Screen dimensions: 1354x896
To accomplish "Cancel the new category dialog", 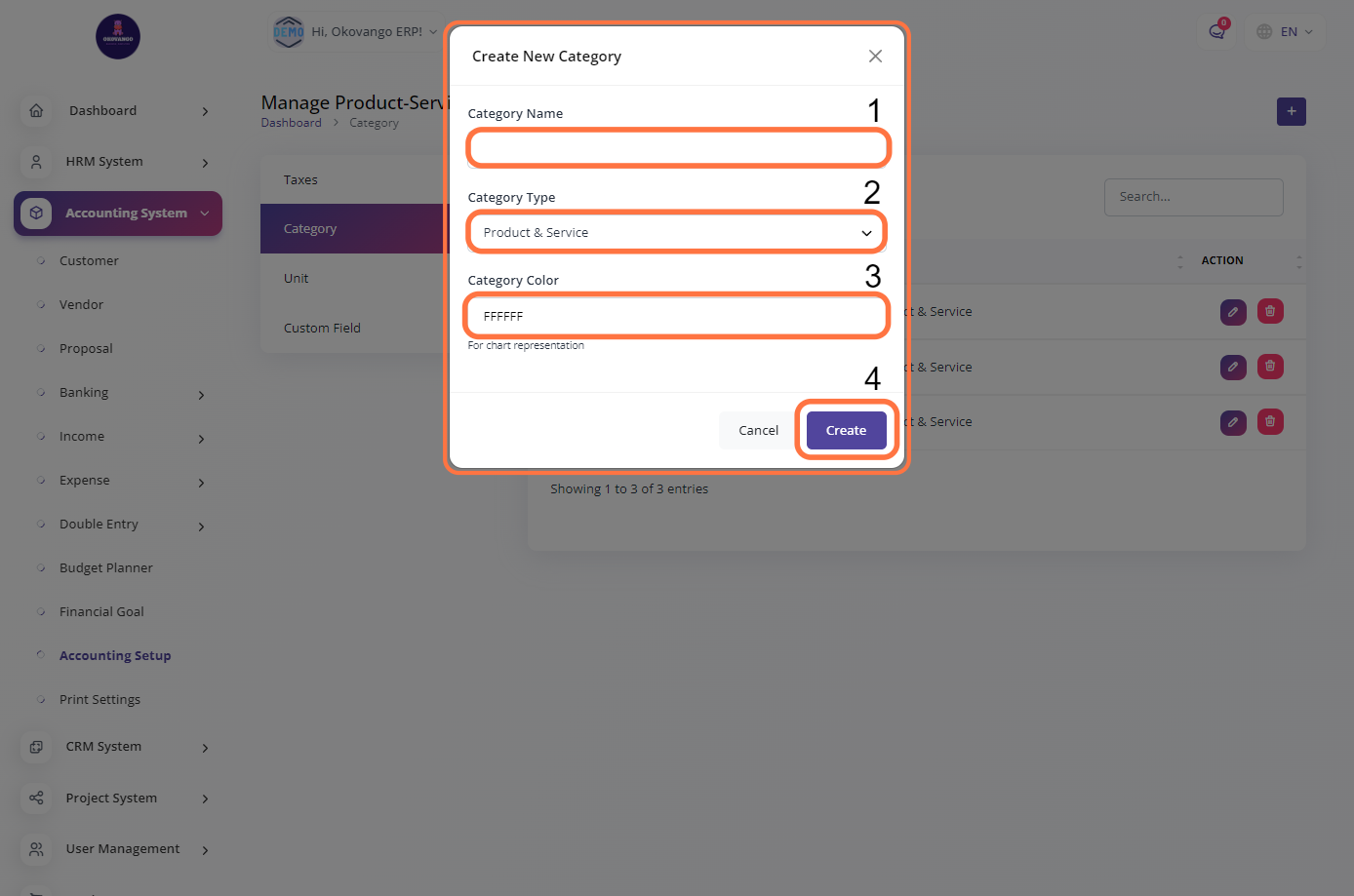I will coord(758,431).
